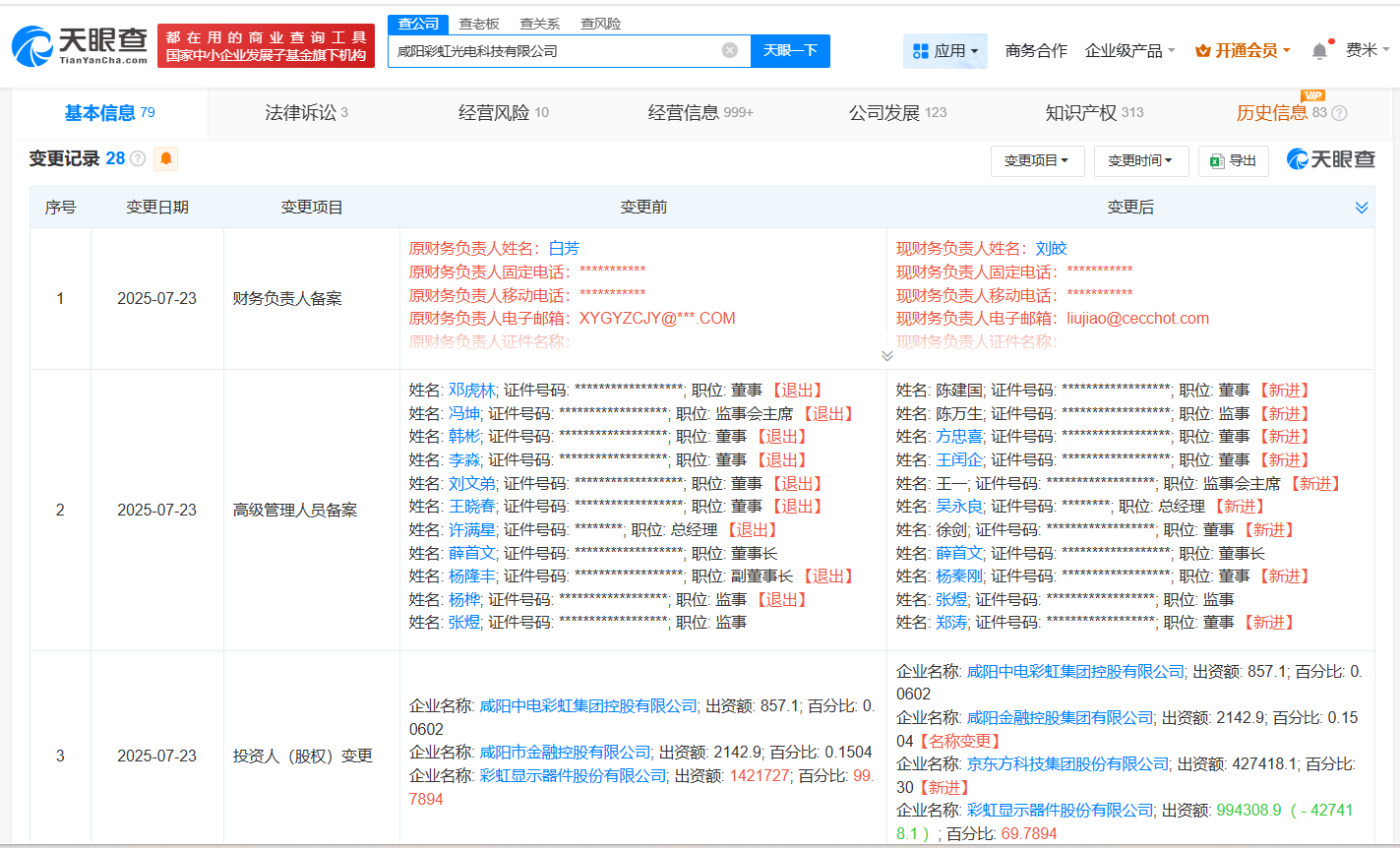Clear the search box using the × icon
Viewport: 1400px width, 848px height.
pos(728,50)
